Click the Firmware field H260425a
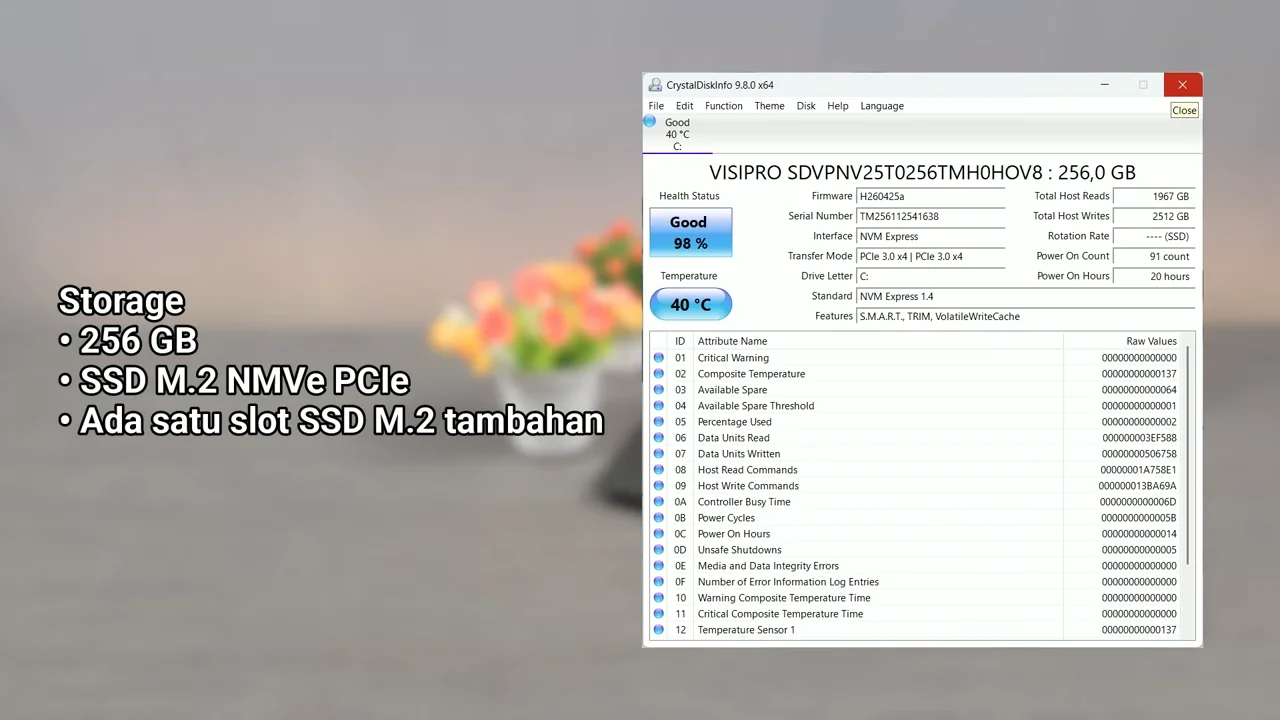Viewport: 1280px width, 720px height. (x=931, y=197)
